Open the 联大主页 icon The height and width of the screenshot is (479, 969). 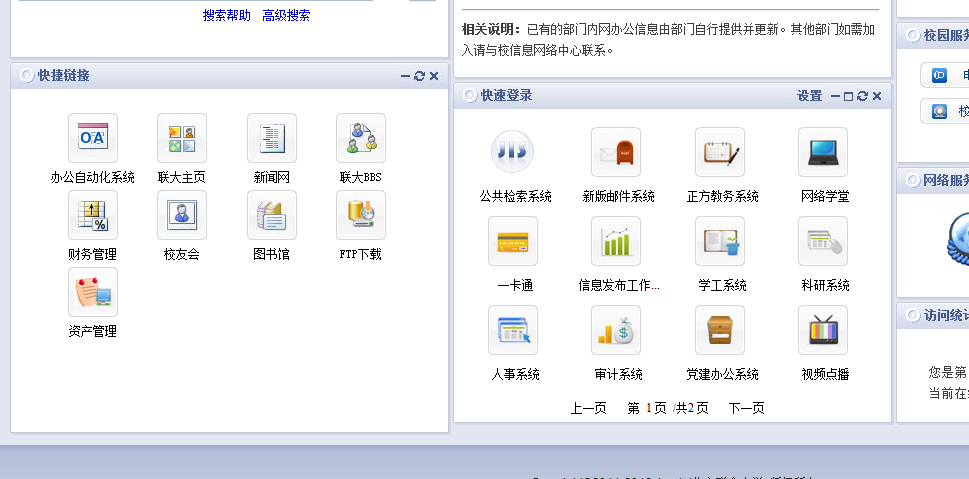coord(182,138)
